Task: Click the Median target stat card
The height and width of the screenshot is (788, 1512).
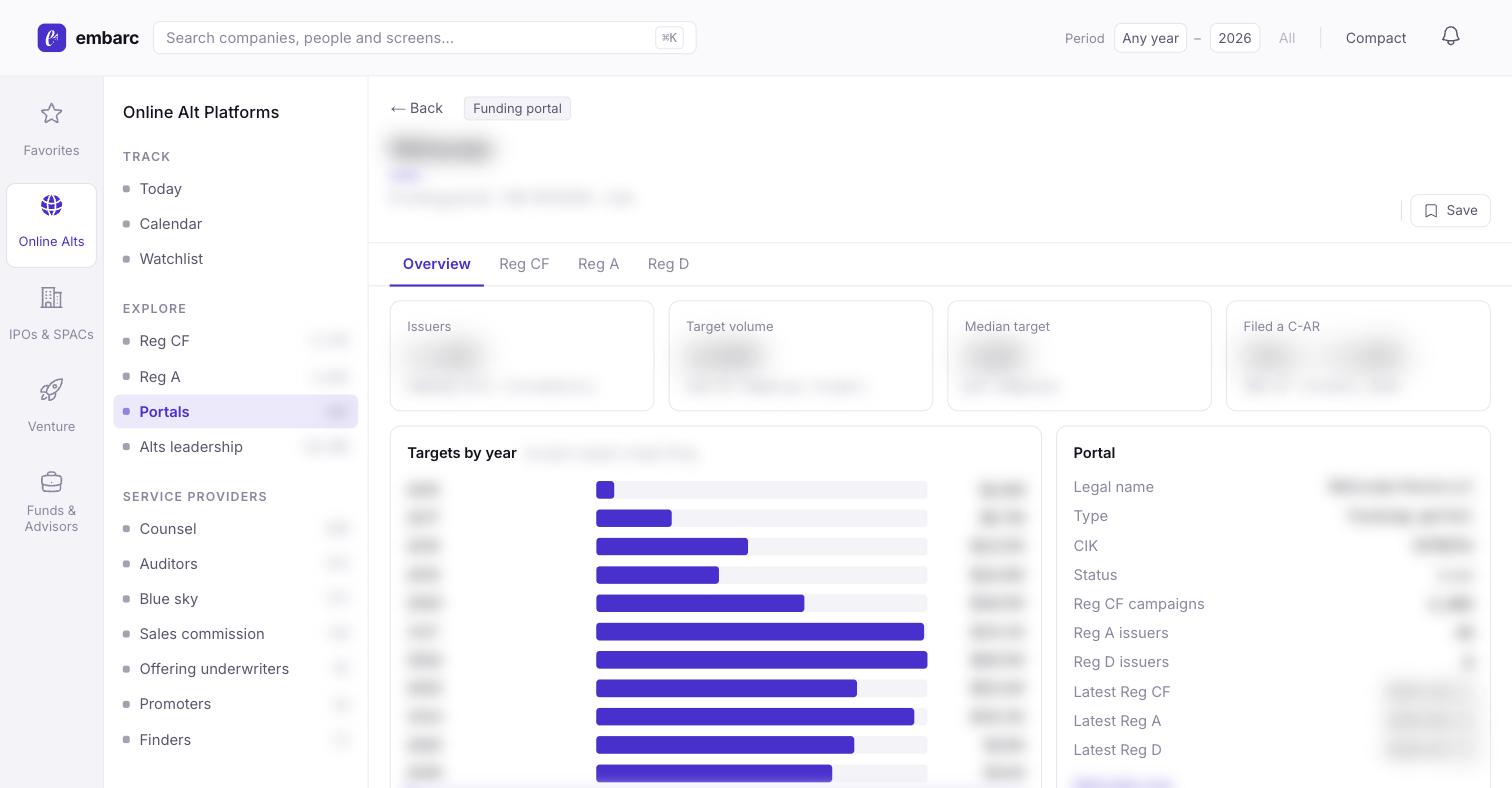Action: (1079, 356)
